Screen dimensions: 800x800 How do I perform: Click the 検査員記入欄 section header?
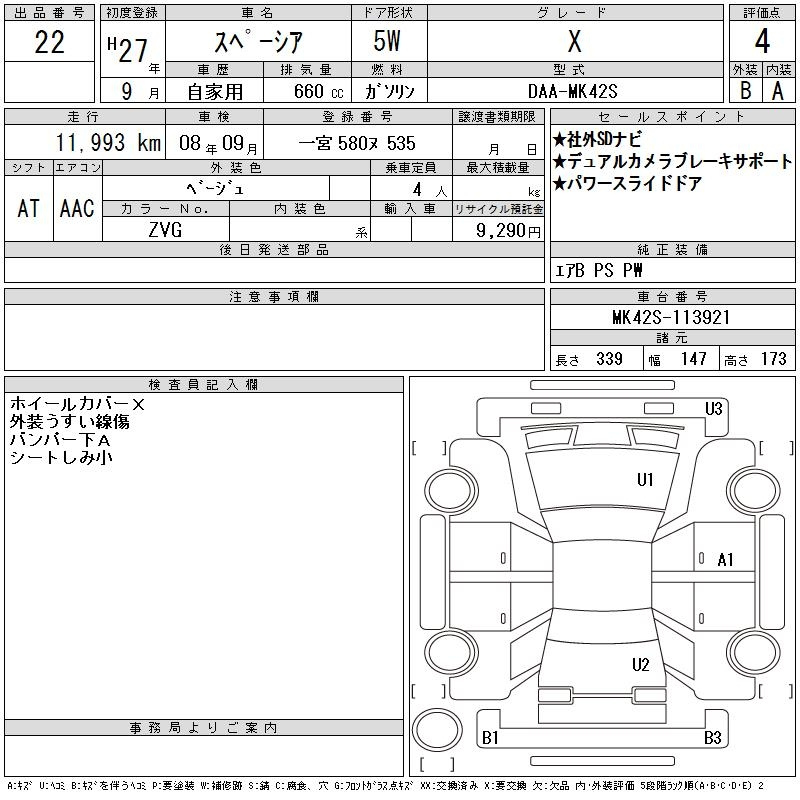tap(204, 384)
